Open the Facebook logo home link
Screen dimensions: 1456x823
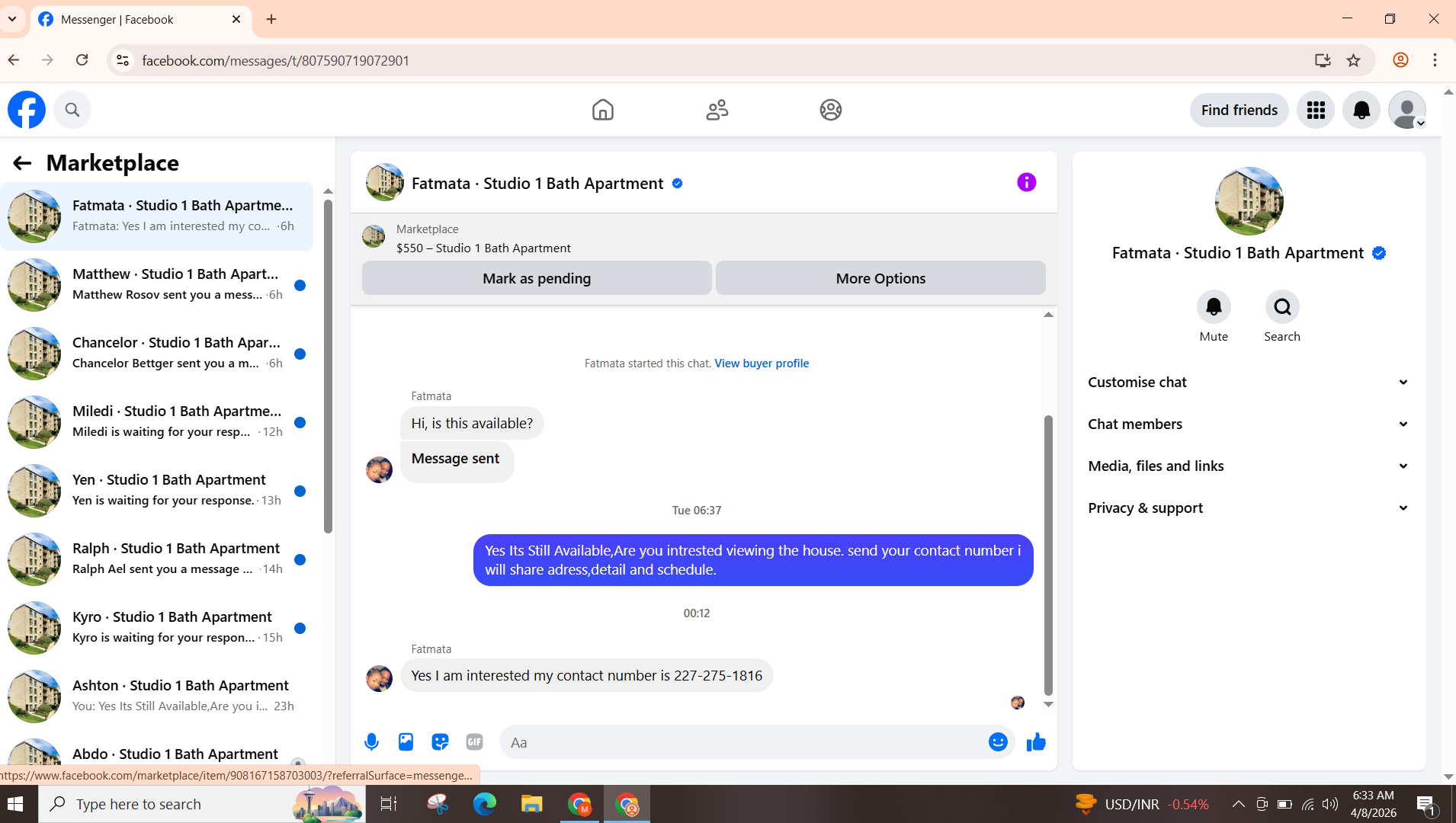[x=27, y=110]
